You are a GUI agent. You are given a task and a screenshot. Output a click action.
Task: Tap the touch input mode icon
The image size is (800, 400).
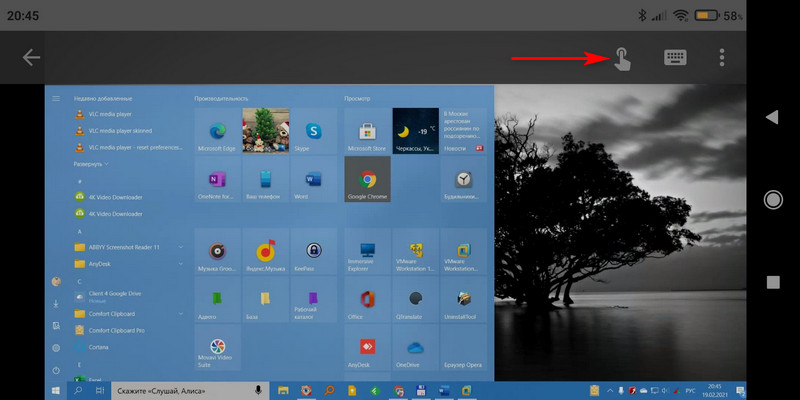coord(622,58)
